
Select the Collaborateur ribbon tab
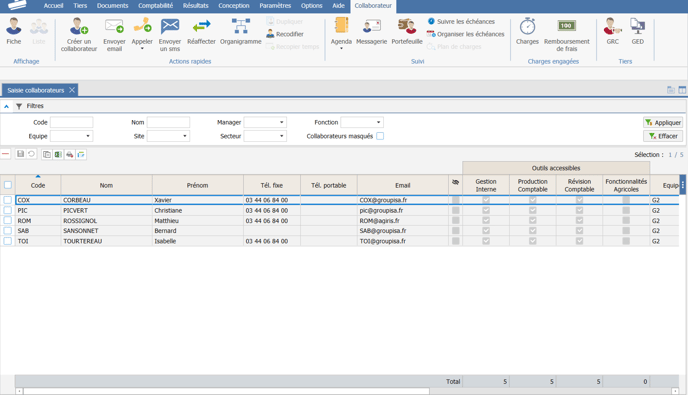click(373, 6)
